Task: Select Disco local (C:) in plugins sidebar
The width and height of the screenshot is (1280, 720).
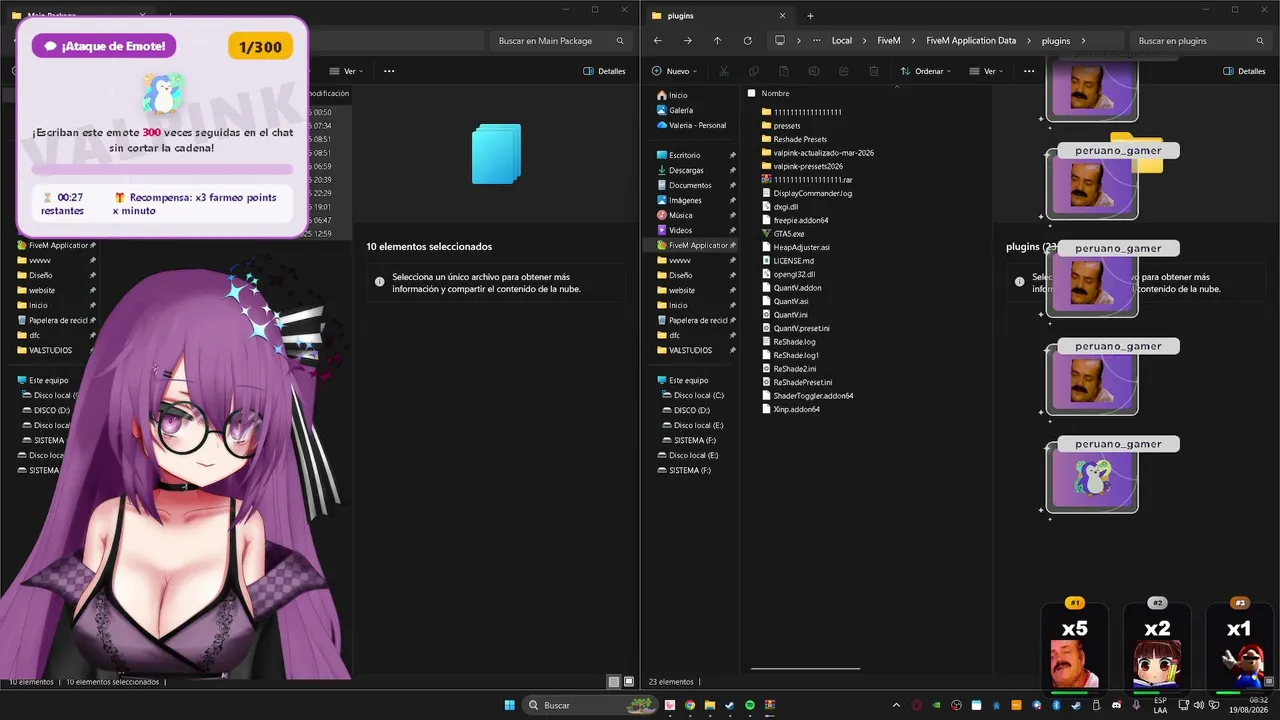Action: (692, 395)
